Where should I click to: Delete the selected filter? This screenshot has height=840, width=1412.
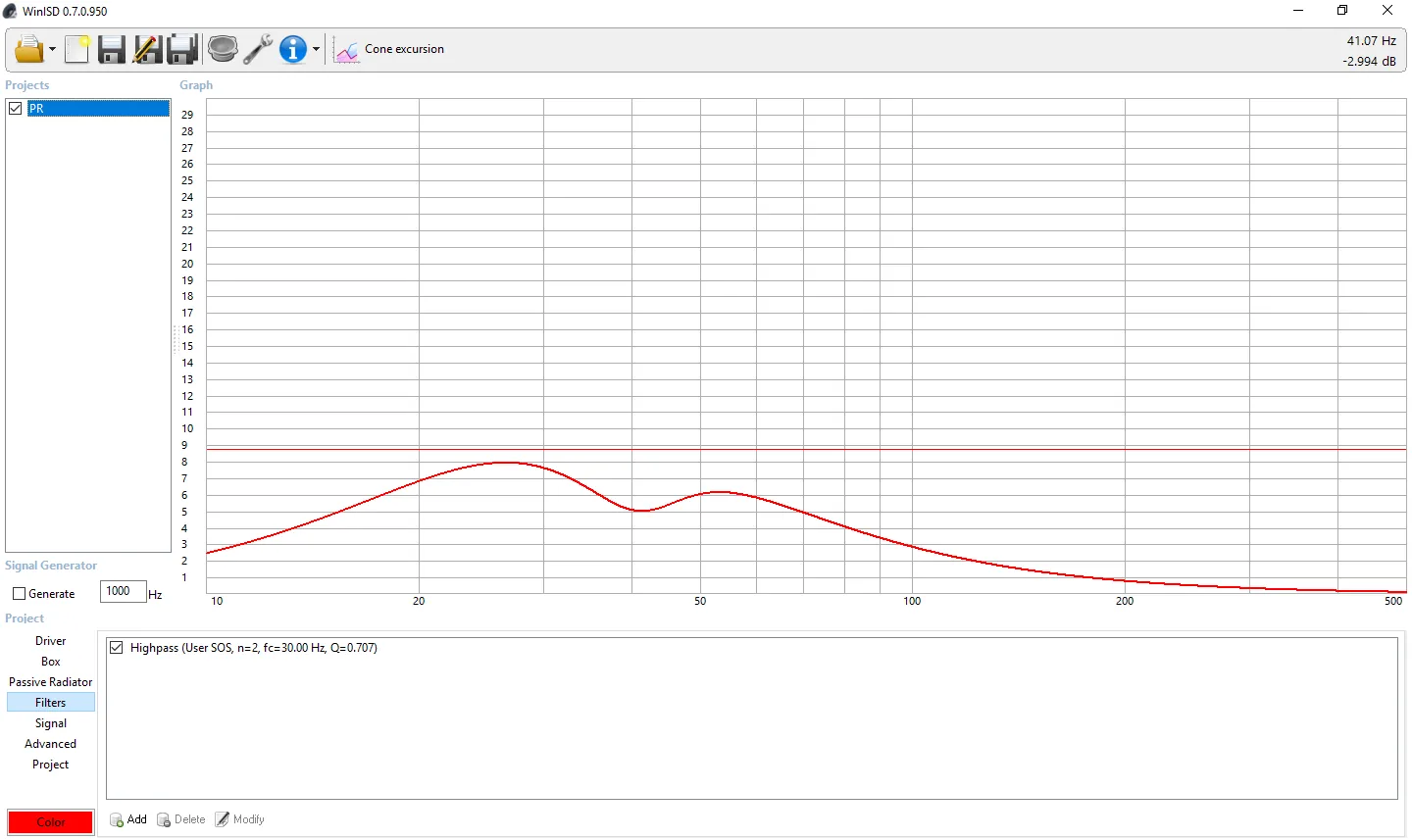181,819
